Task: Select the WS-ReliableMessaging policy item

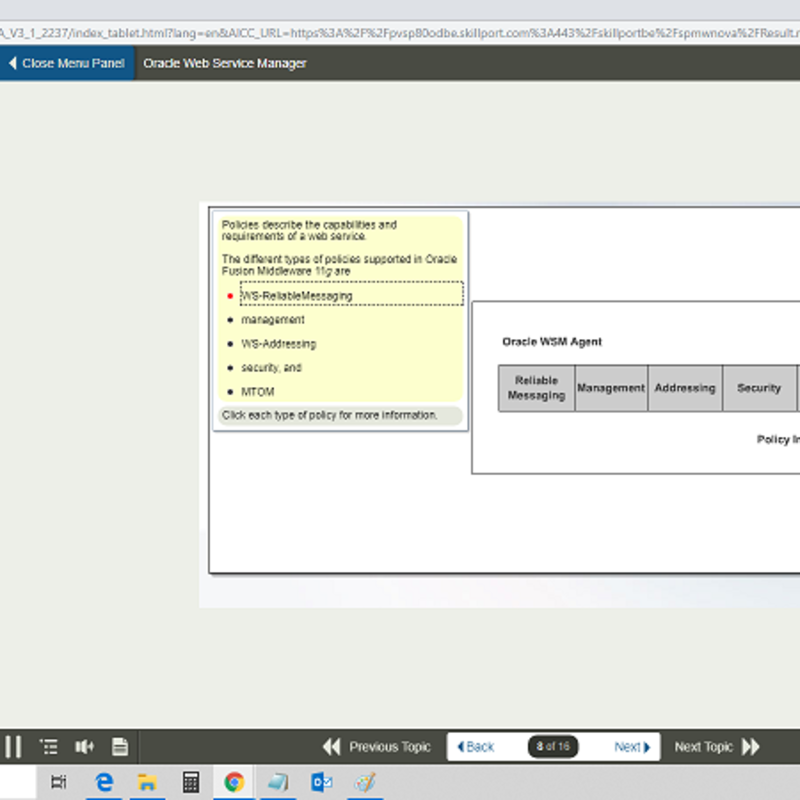Action: [352, 294]
